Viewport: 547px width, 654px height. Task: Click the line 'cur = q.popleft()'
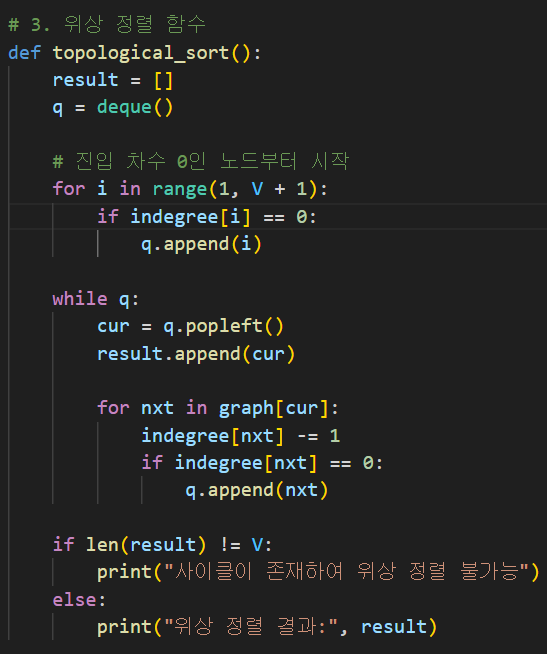(x=190, y=326)
